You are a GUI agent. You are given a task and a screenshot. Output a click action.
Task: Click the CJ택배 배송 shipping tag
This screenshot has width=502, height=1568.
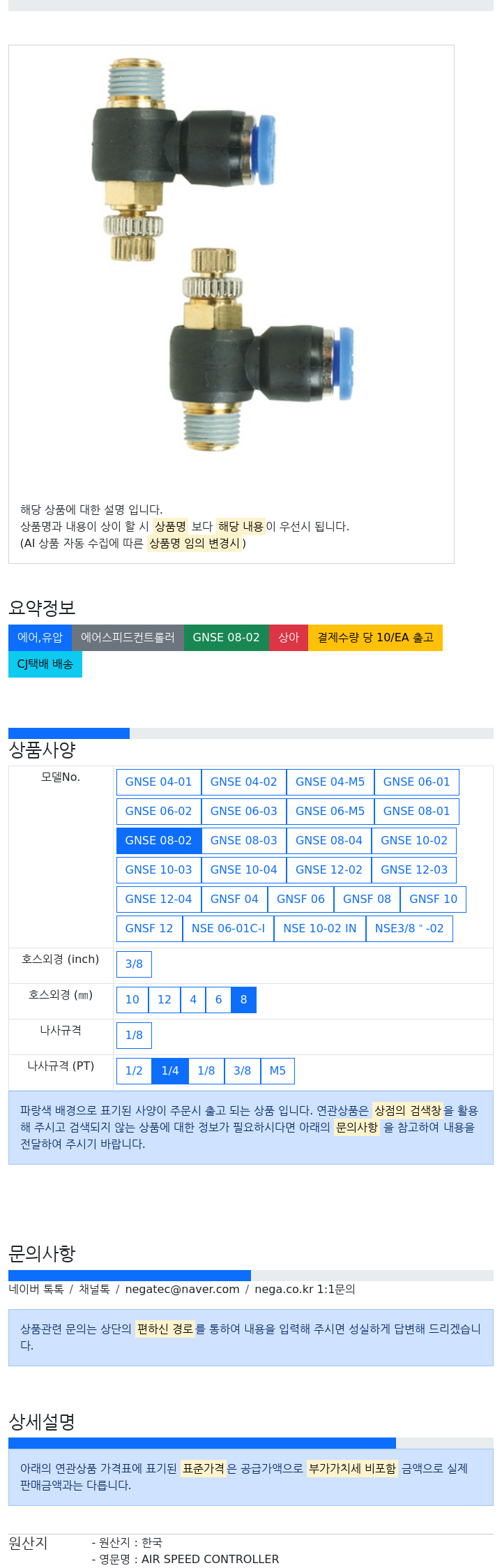[x=45, y=664]
